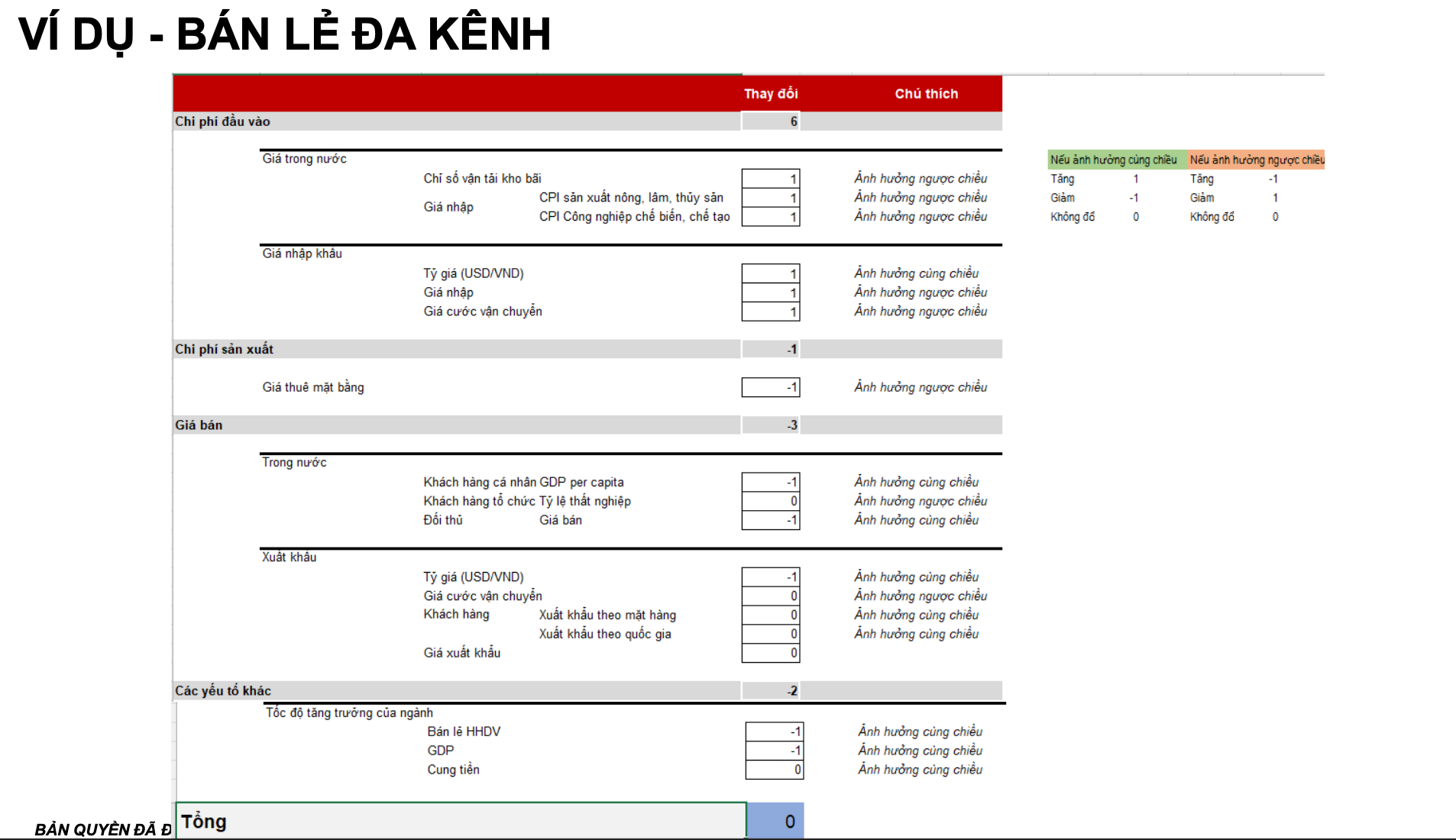1456x840 pixels.
Task: Select the Giá xuất khẩu label
Action: coord(462,653)
